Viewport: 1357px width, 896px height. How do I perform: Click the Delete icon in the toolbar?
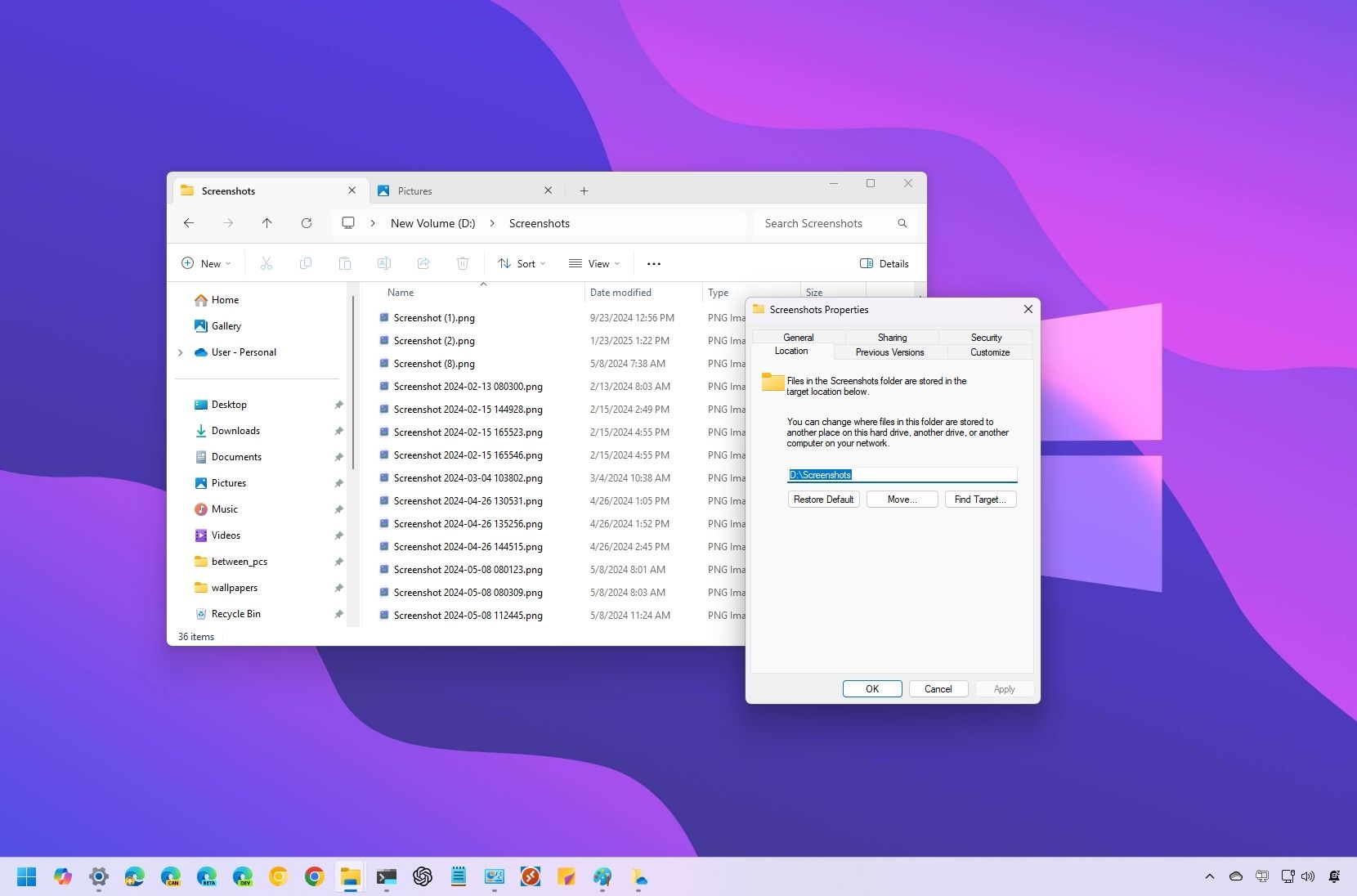[x=463, y=263]
